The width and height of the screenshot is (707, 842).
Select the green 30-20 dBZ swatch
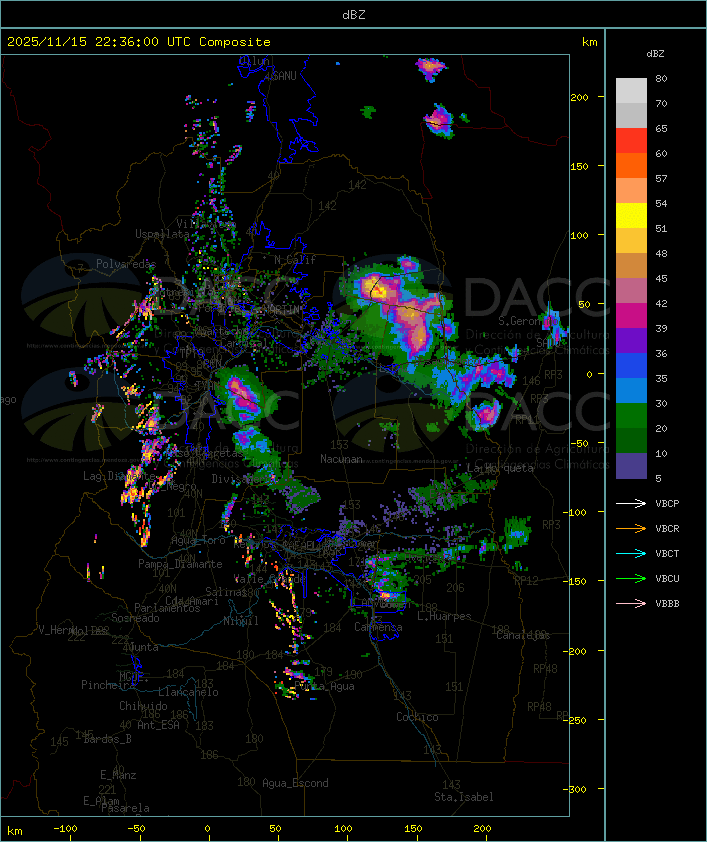[x=631, y=416]
